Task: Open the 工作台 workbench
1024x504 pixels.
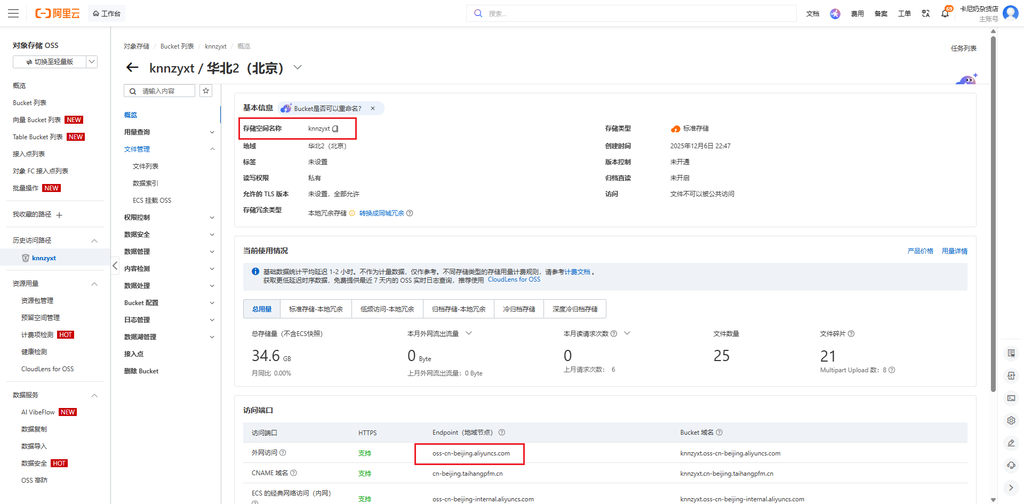Action: tap(106, 13)
